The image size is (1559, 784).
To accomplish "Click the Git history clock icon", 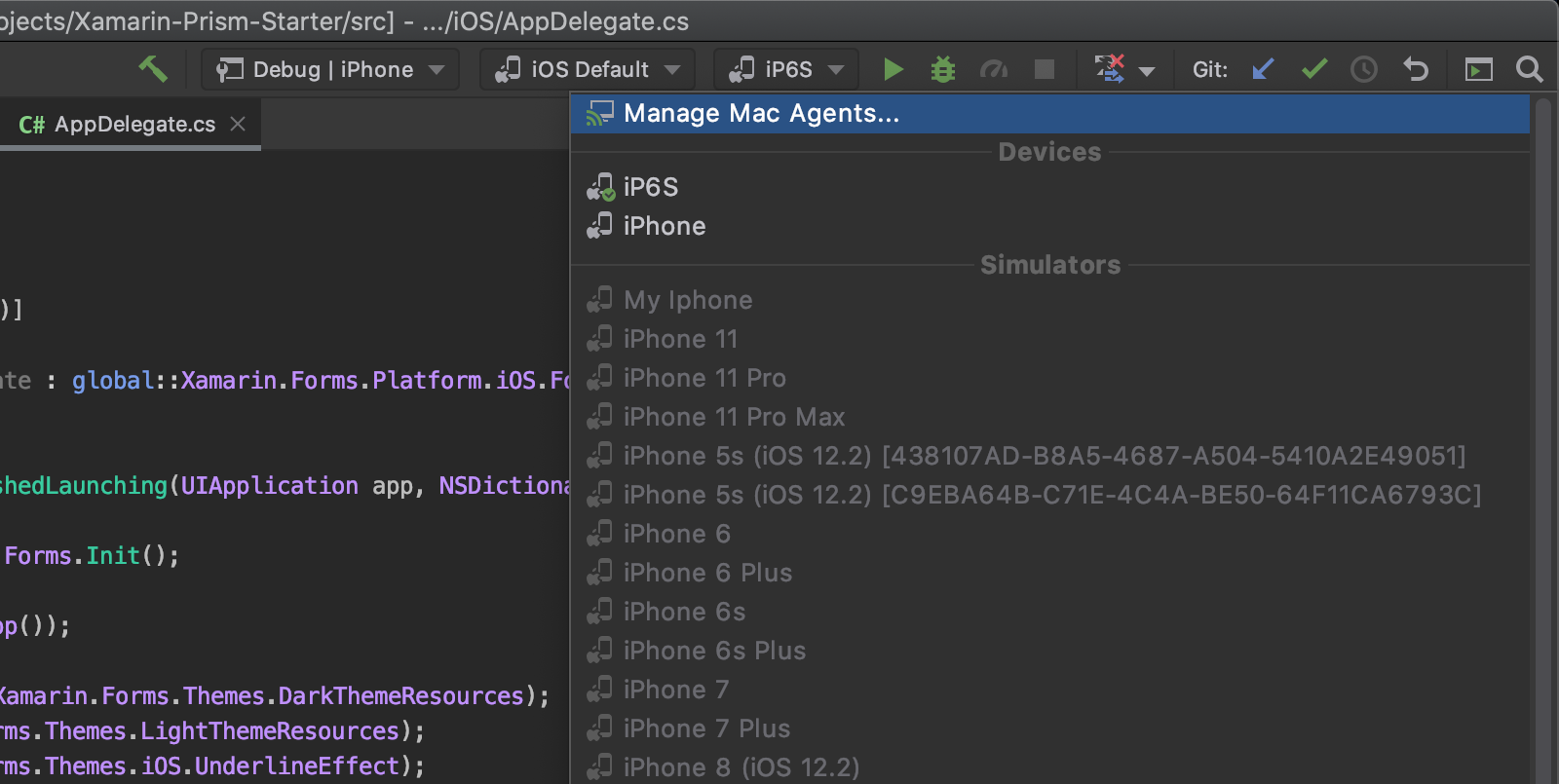I will tap(1364, 69).
